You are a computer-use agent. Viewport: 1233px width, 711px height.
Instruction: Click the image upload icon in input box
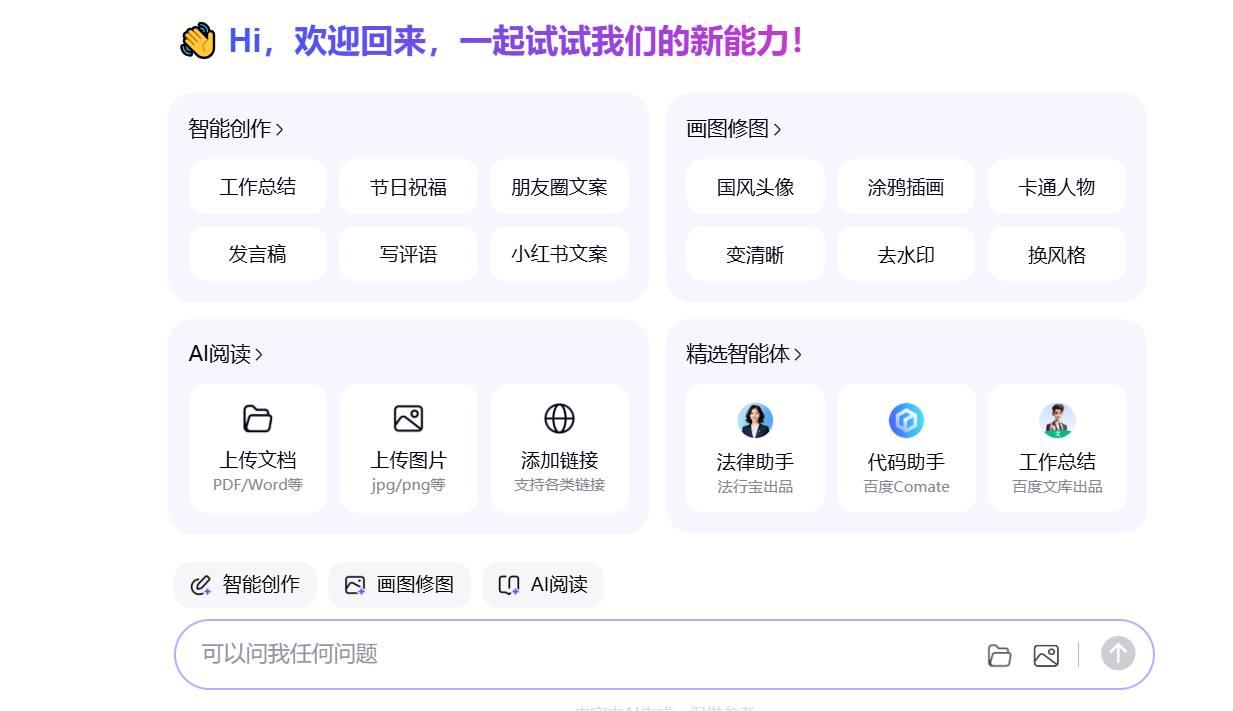pos(1046,655)
